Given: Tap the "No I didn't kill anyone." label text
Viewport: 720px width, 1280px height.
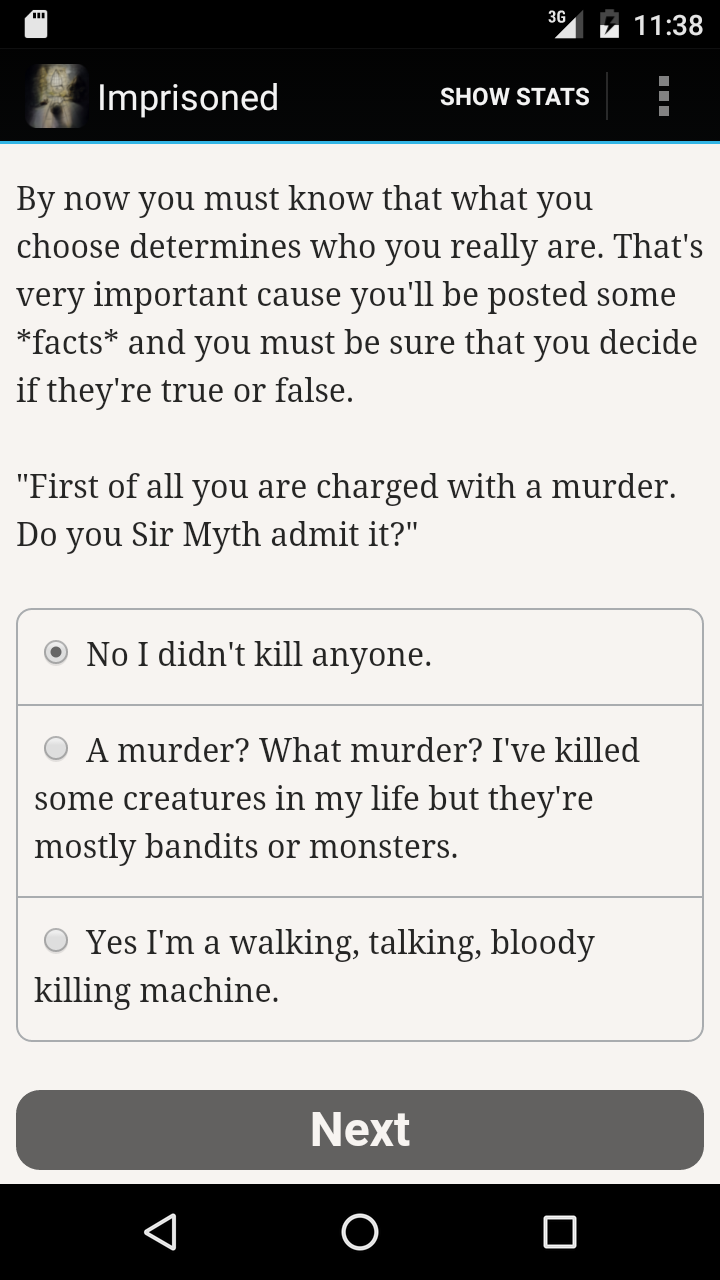Looking at the screenshot, I should (x=259, y=654).
